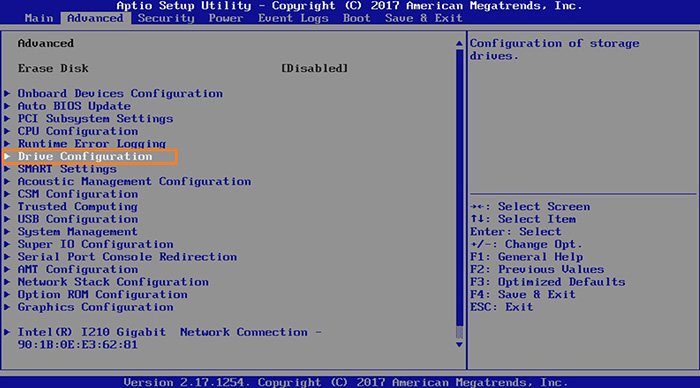
Task: Open Trusted Computing submenu
Action: tap(78, 206)
